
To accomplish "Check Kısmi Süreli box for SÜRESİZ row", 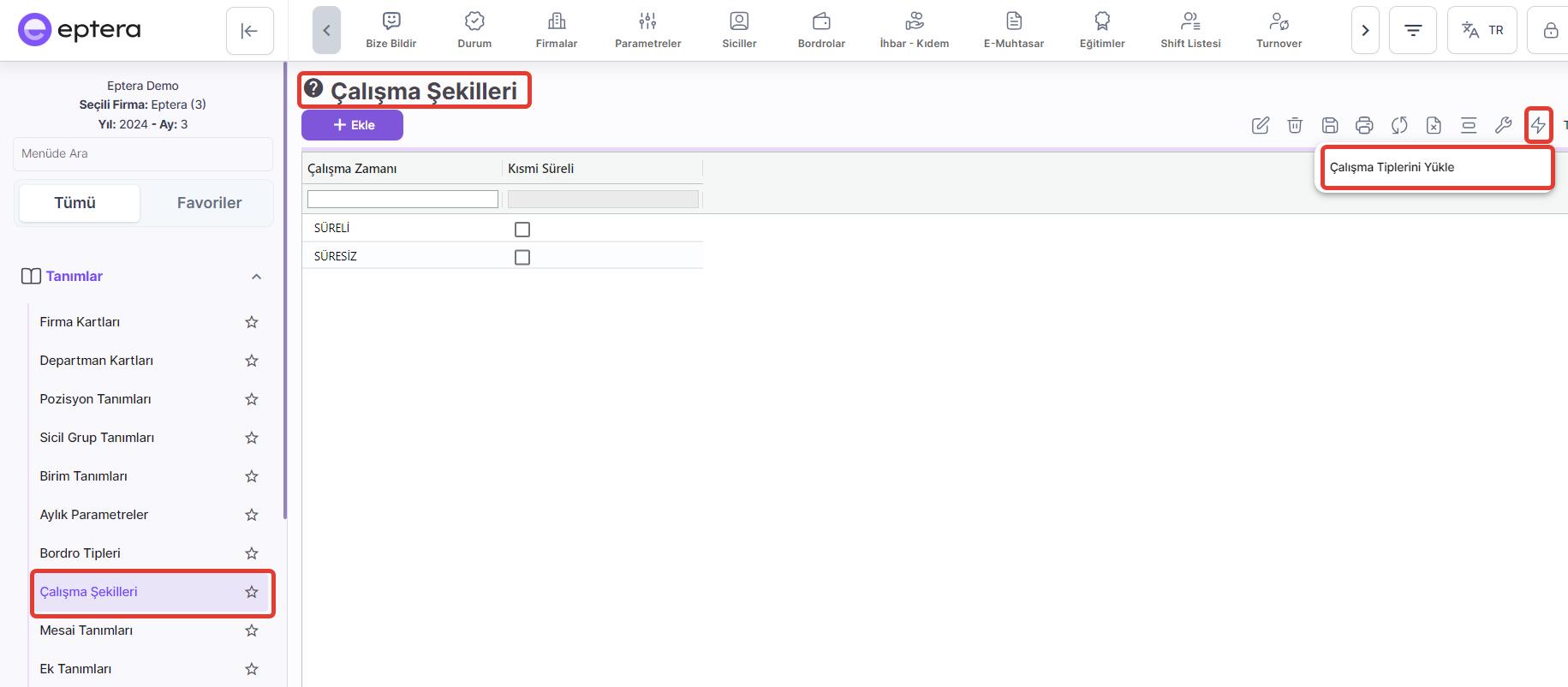I will coord(522,257).
